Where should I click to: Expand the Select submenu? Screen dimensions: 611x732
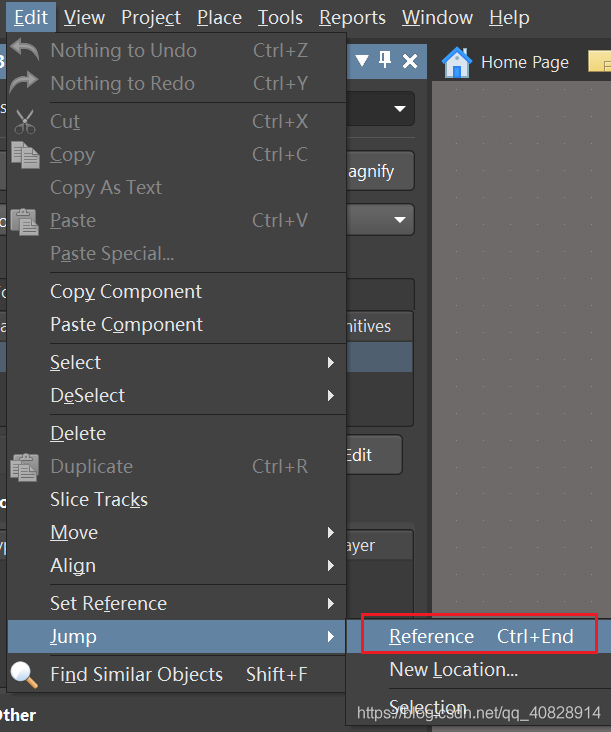pyautogui.click(x=176, y=363)
